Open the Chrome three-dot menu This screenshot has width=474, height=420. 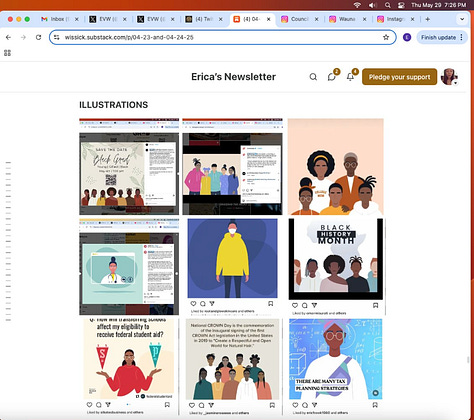coord(461,37)
